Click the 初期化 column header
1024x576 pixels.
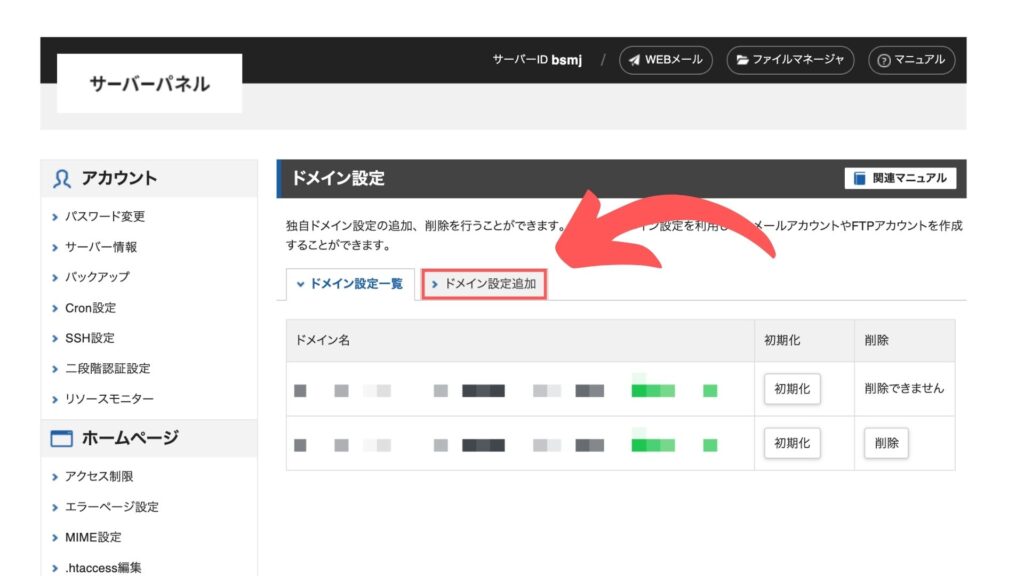click(x=805, y=340)
